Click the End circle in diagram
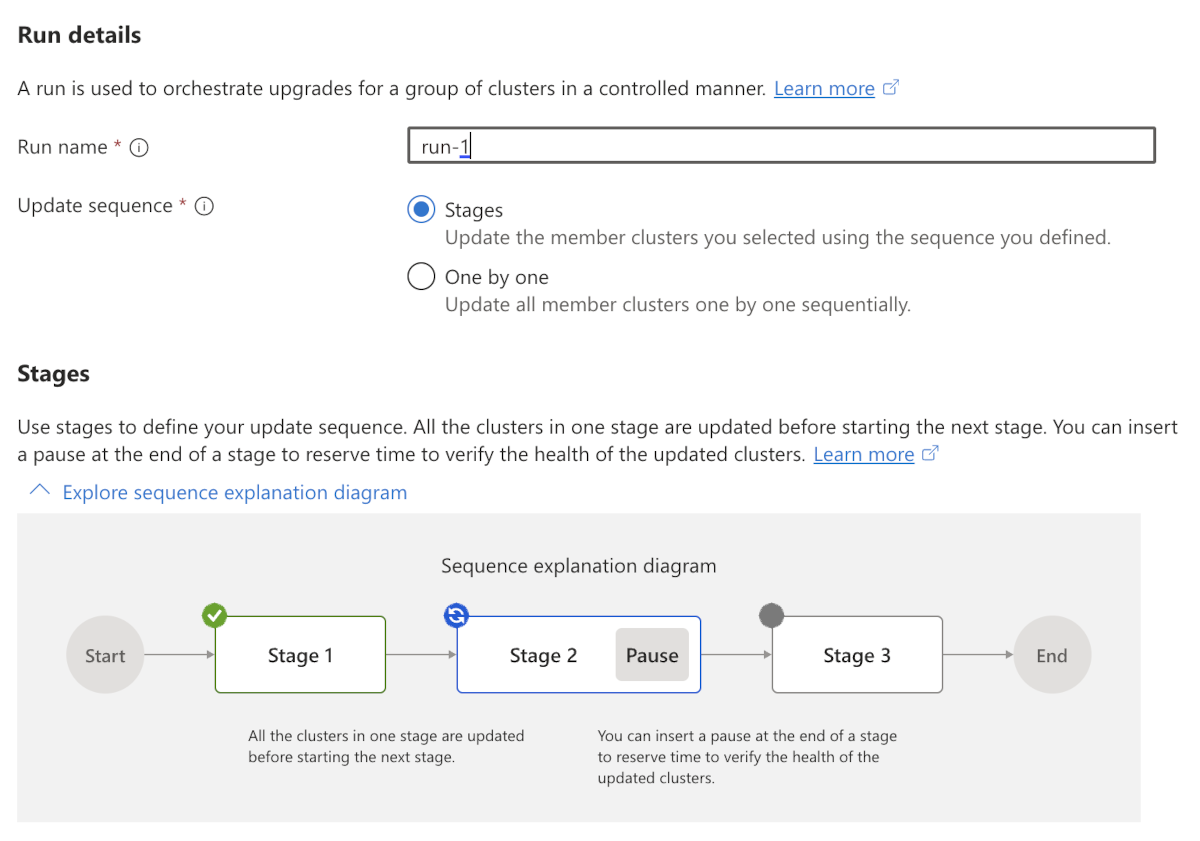This screenshot has width=1200, height=841. [1052, 656]
